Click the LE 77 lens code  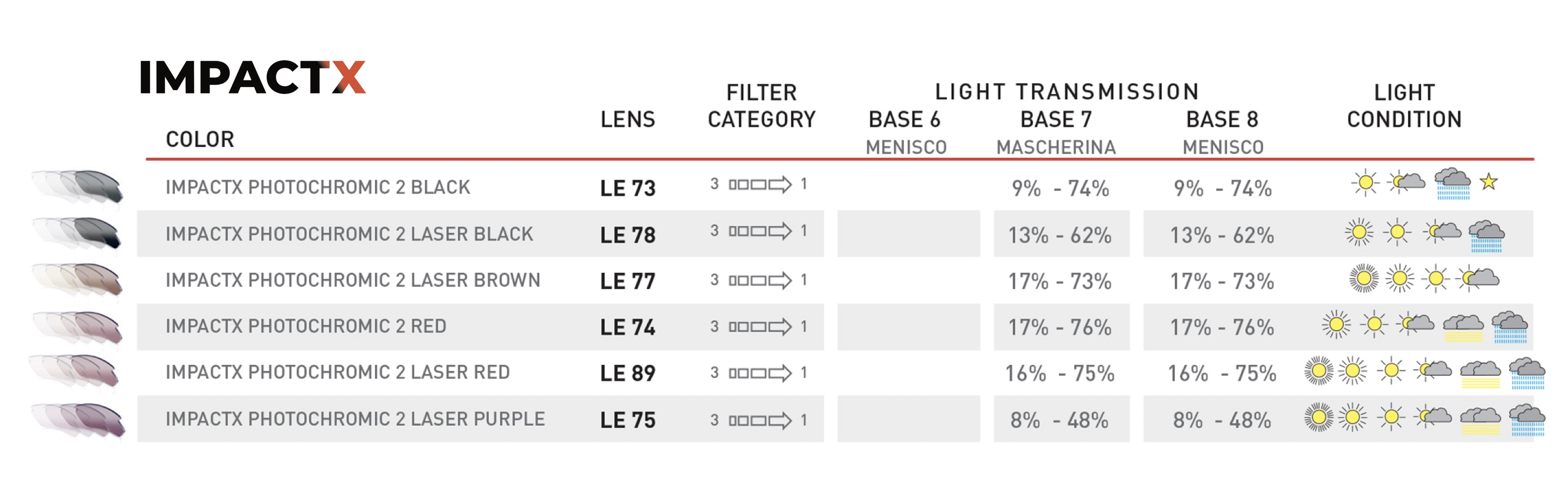click(628, 281)
